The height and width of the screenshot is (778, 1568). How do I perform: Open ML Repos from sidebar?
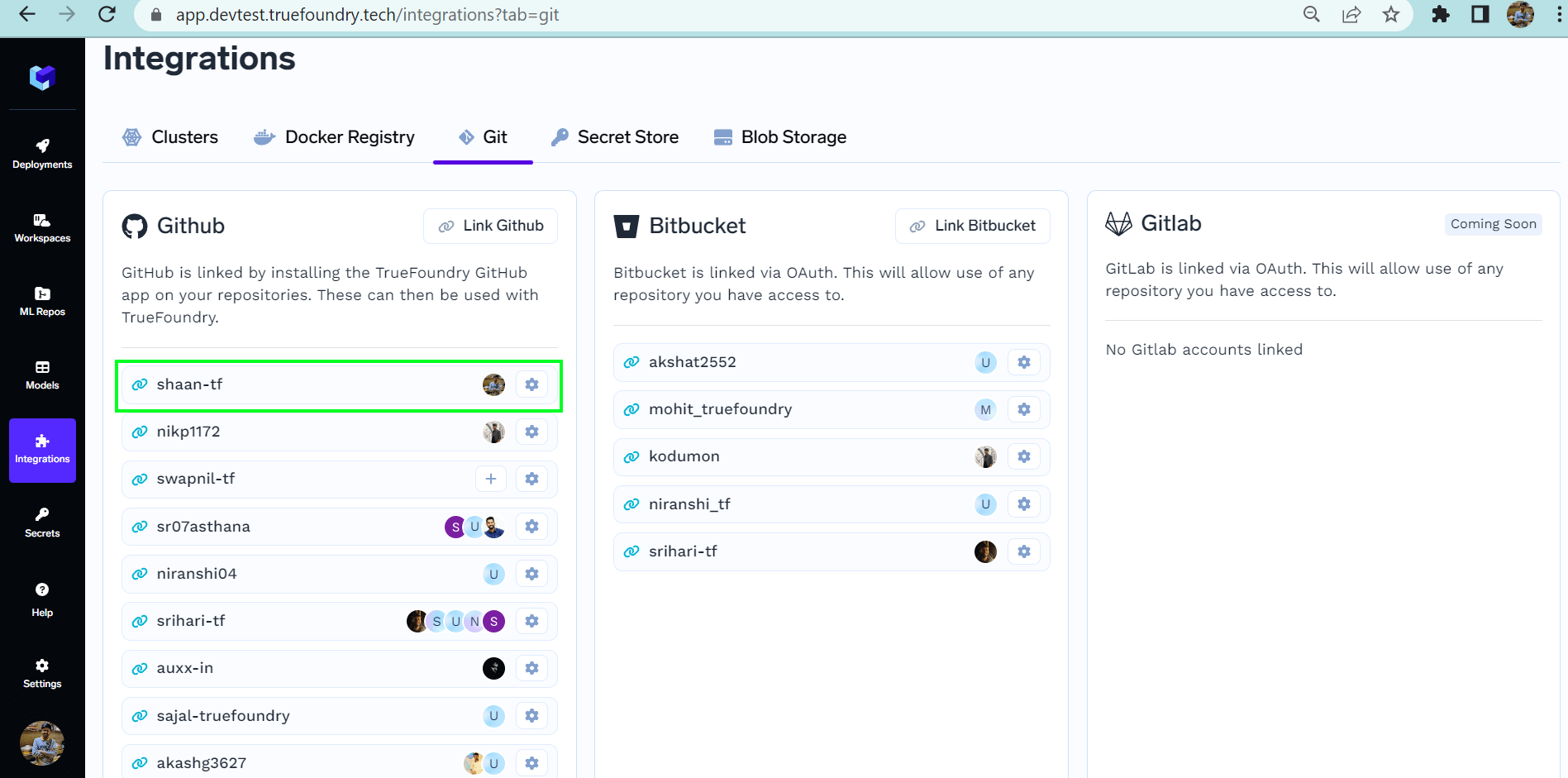(42, 302)
